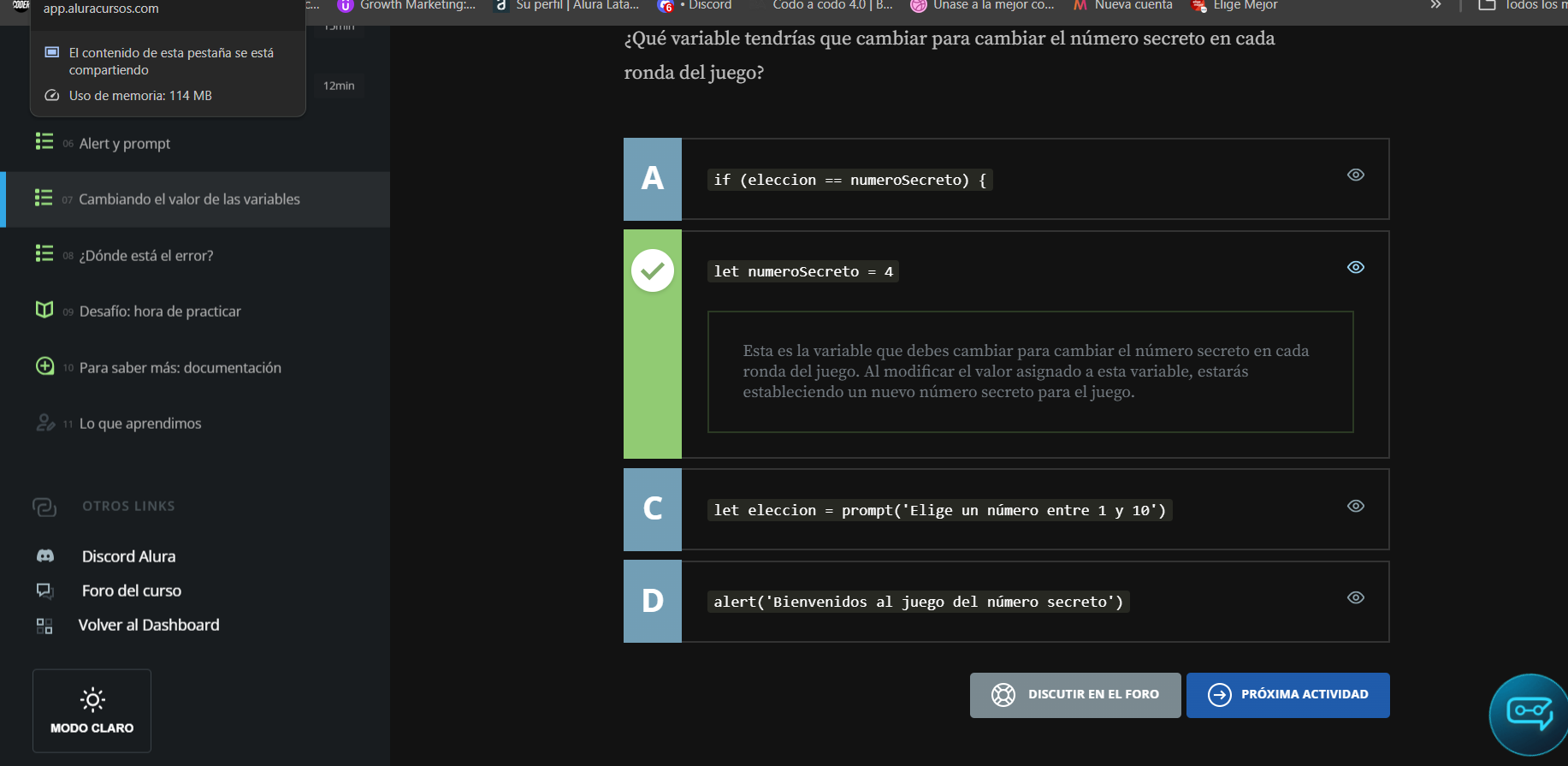Click the plus icon for 'Para saber más'
The image size is (1568, 766).
[x=44, y=365]
